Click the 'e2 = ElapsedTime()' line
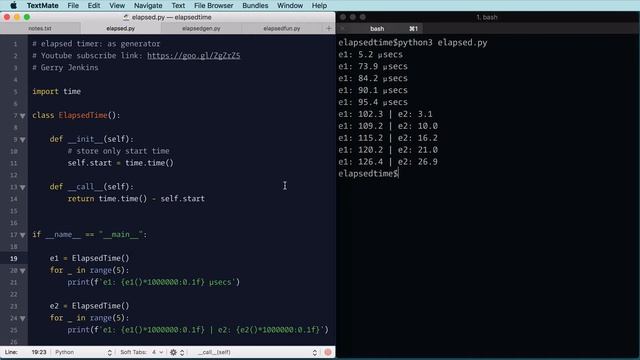Image resolution: width=640 pixels, height=360 pixels. point(89,306)
